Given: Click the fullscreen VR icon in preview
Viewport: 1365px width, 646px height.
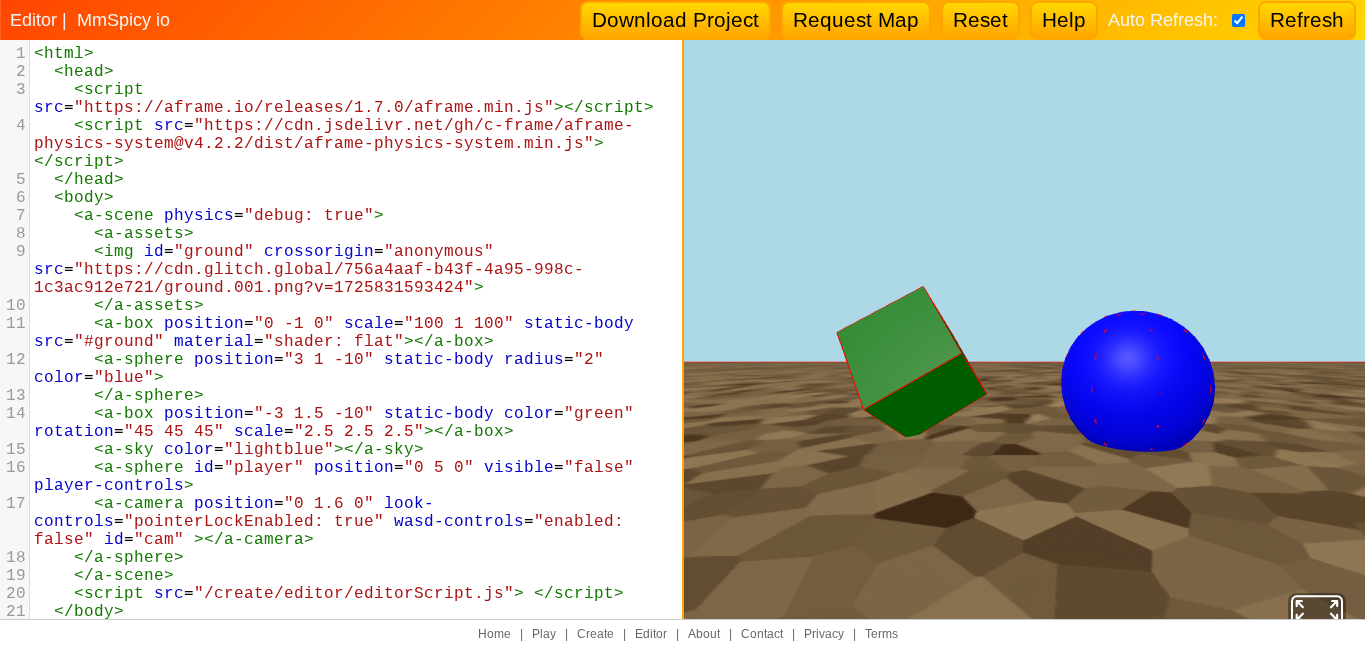Looking at the screenshot, I should 1316,607.
